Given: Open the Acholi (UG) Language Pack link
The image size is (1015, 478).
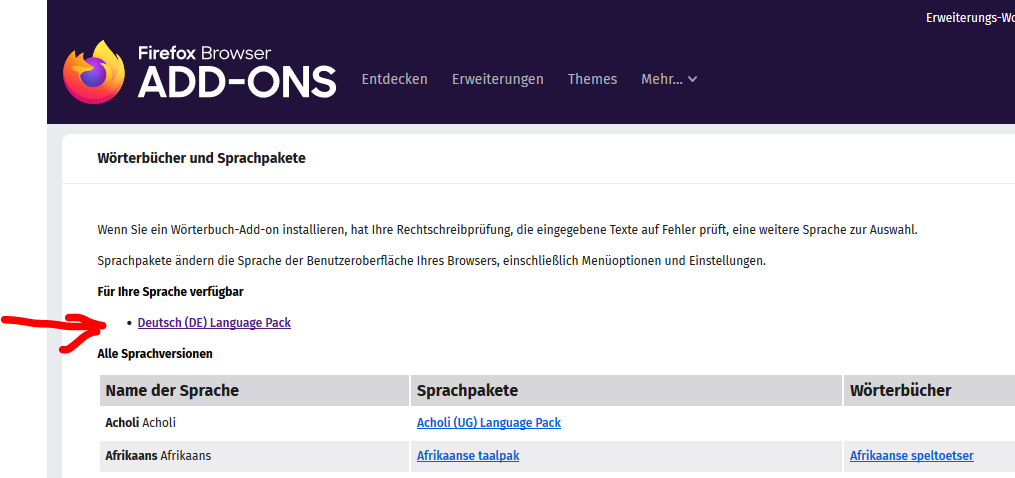Looking at the screenshot, I should [x=488, y=423].
